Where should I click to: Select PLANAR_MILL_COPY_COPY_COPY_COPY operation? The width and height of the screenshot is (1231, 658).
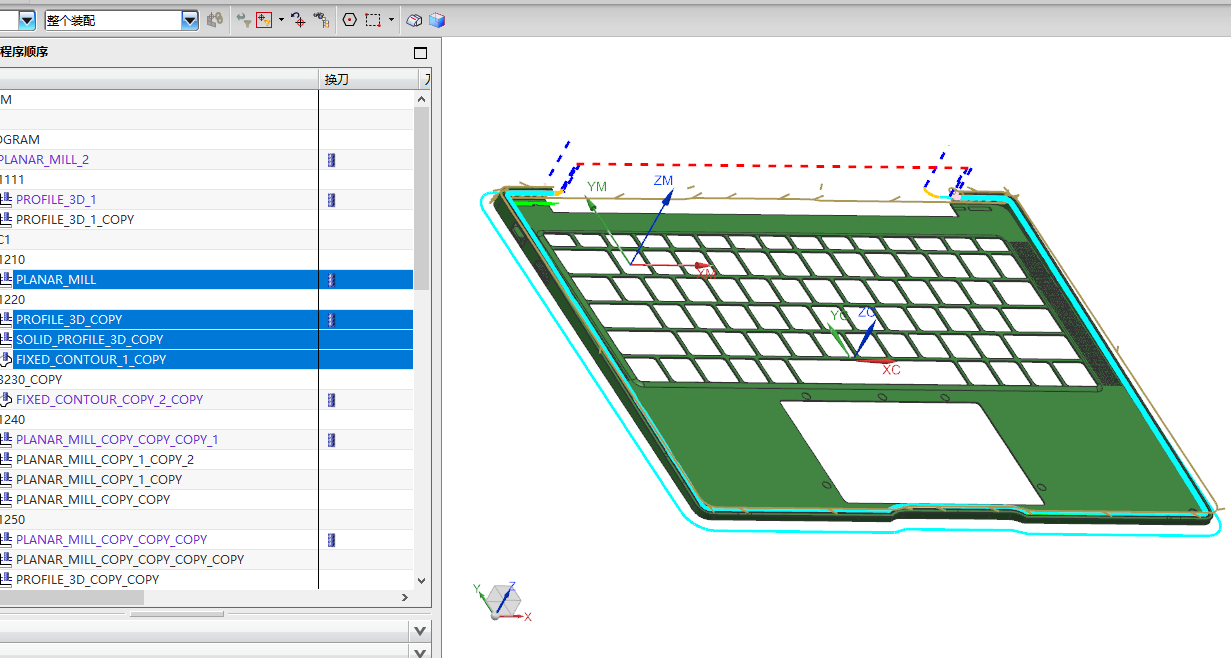click(x=130, y=560)
